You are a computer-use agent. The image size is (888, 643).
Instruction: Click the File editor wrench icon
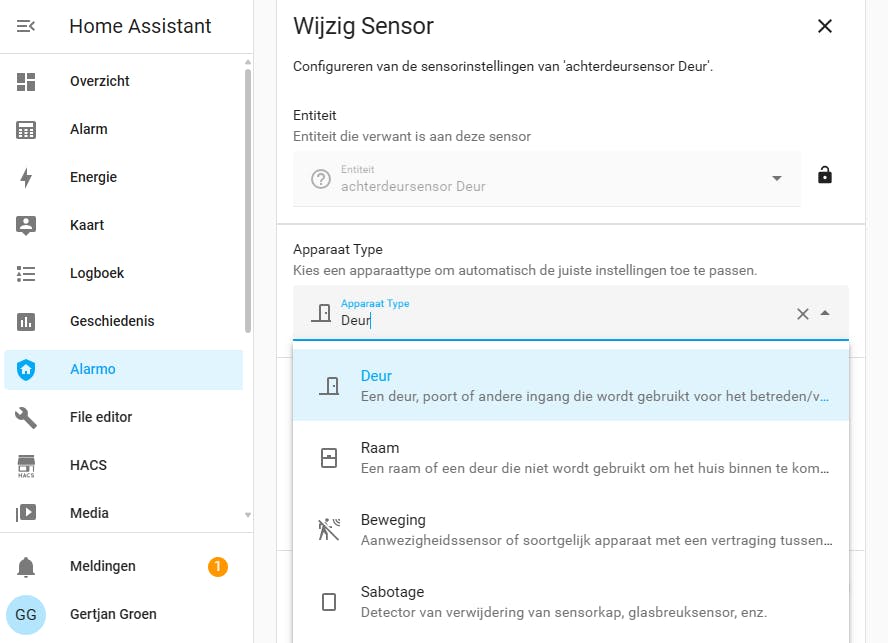click(x=26, y=417)
